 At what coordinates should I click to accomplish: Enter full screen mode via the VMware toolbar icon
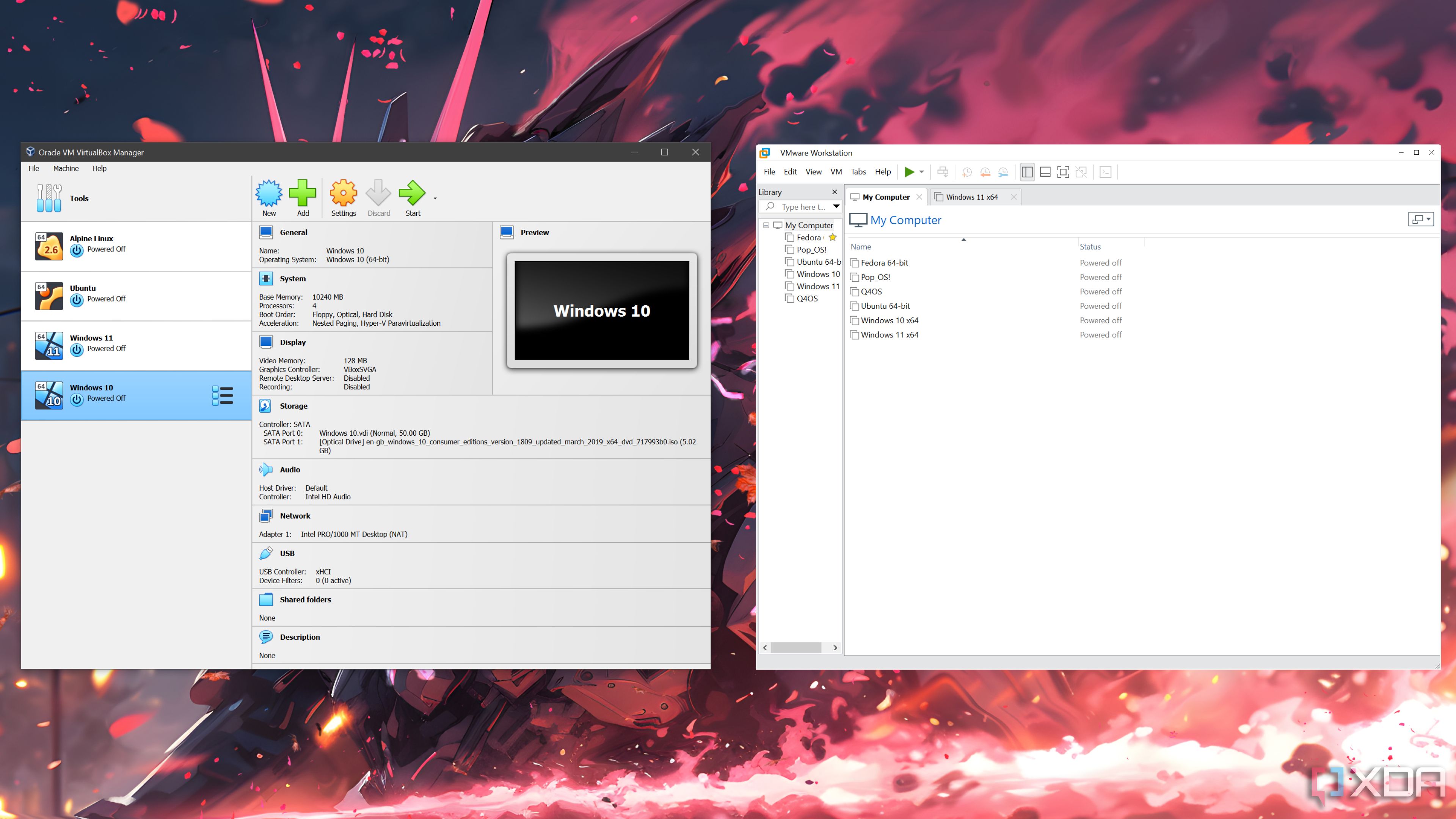click(1063, 172)
